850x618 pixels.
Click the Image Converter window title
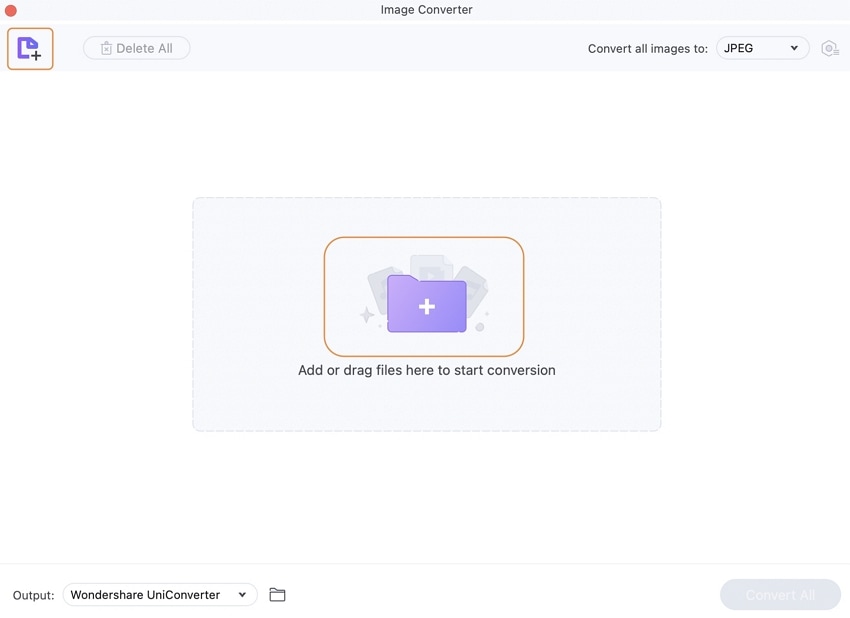[427, 10]
